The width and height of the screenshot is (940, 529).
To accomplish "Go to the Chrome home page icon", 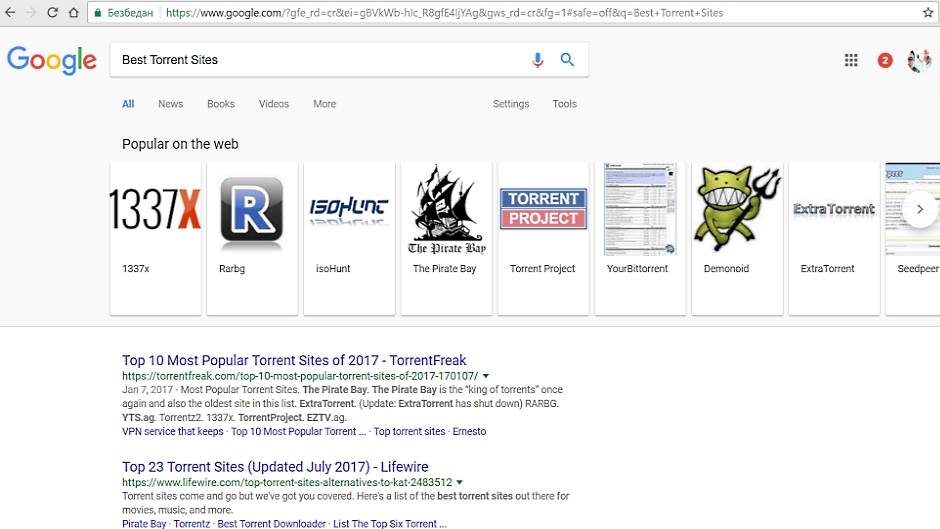I will [74, 13].
